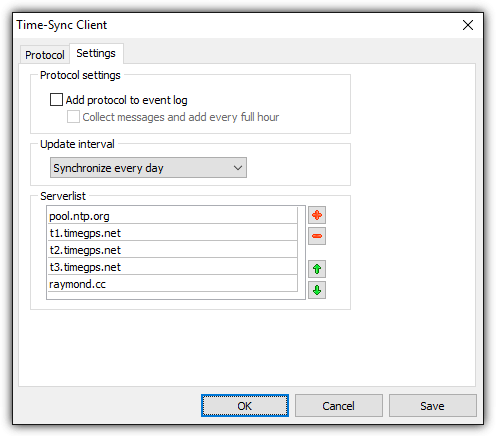Viewport: 496px width, 436px height.
Task: Click the Cancel button
Action: [339, 406]
